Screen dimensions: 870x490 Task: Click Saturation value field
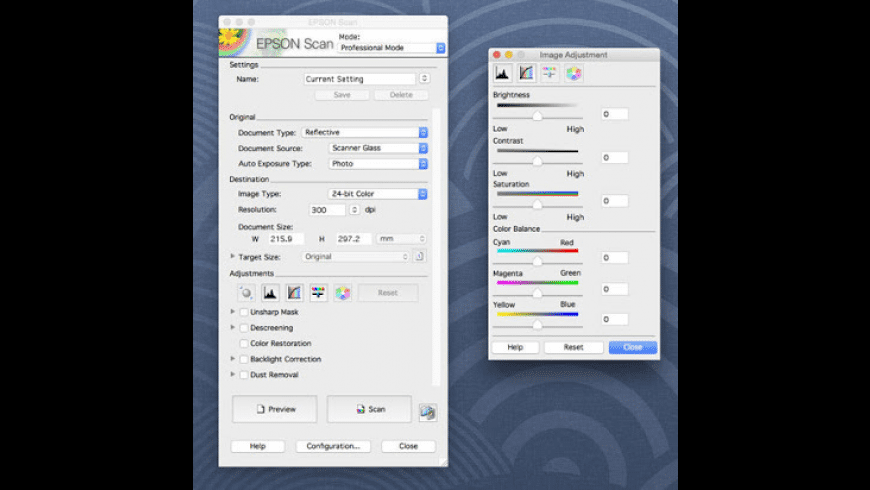(x=615, y=201)
